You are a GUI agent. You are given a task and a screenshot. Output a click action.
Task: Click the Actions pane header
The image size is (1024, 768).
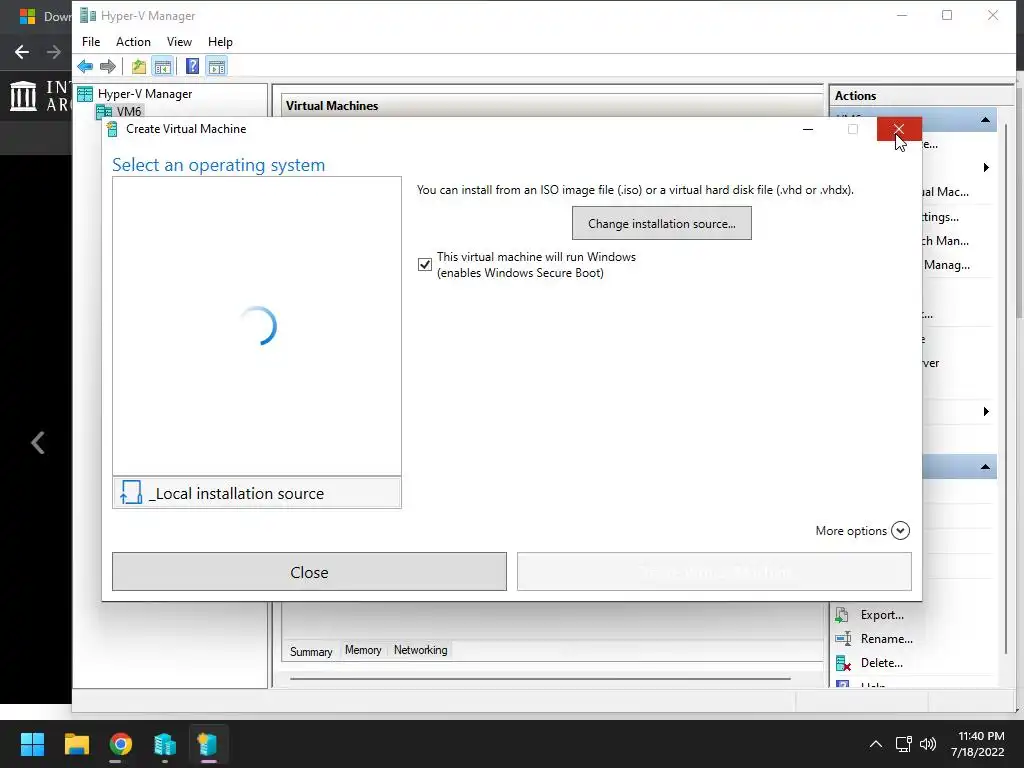coord(921,95)
